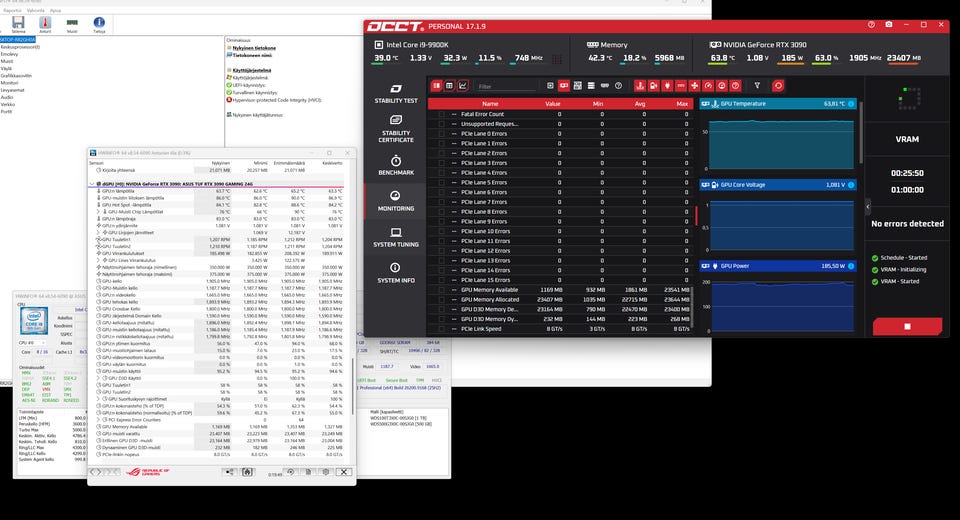
Task: Check the GPU Memory Available row checkbox
Action: pyautogui.click(x=441, y=290)
